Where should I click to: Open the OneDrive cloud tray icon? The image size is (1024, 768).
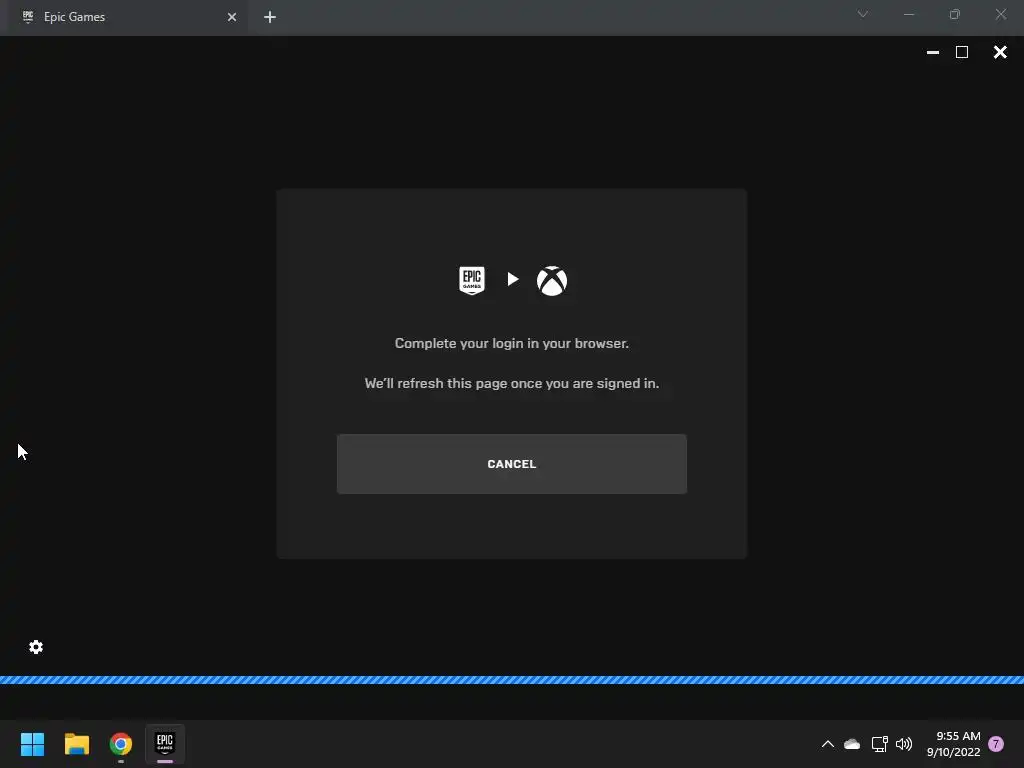click(852, 744)
